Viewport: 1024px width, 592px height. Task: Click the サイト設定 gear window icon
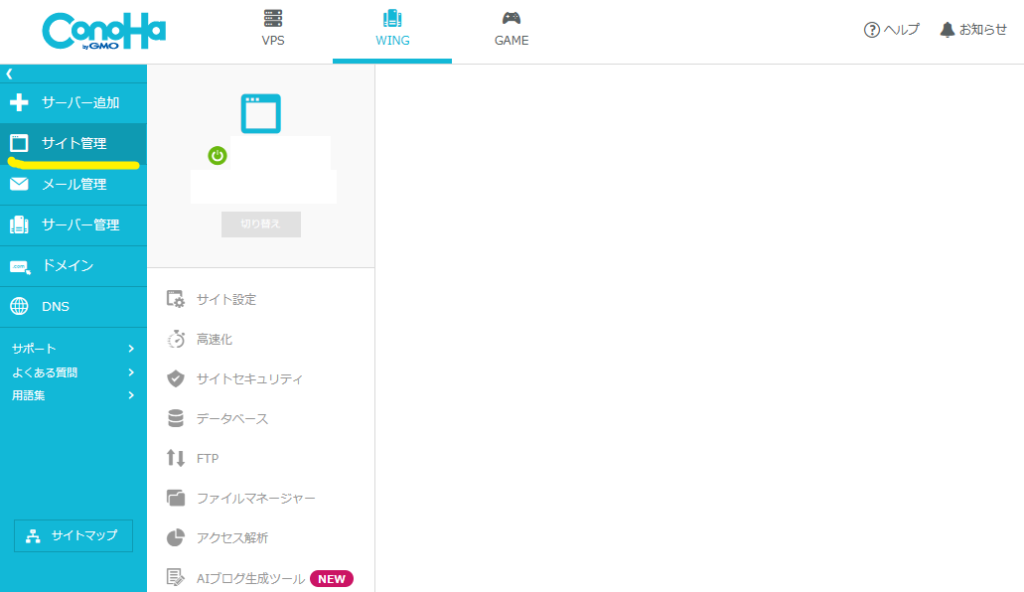(x=176, y=299)
